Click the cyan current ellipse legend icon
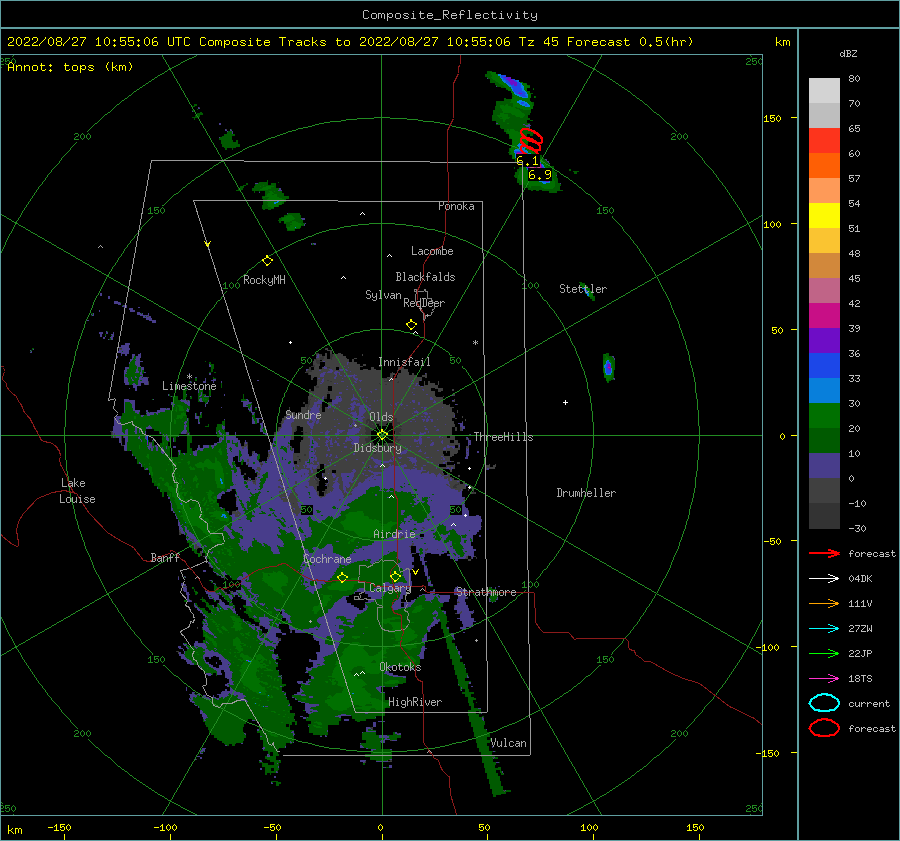The image size is (900, 841). coord(824,703)
